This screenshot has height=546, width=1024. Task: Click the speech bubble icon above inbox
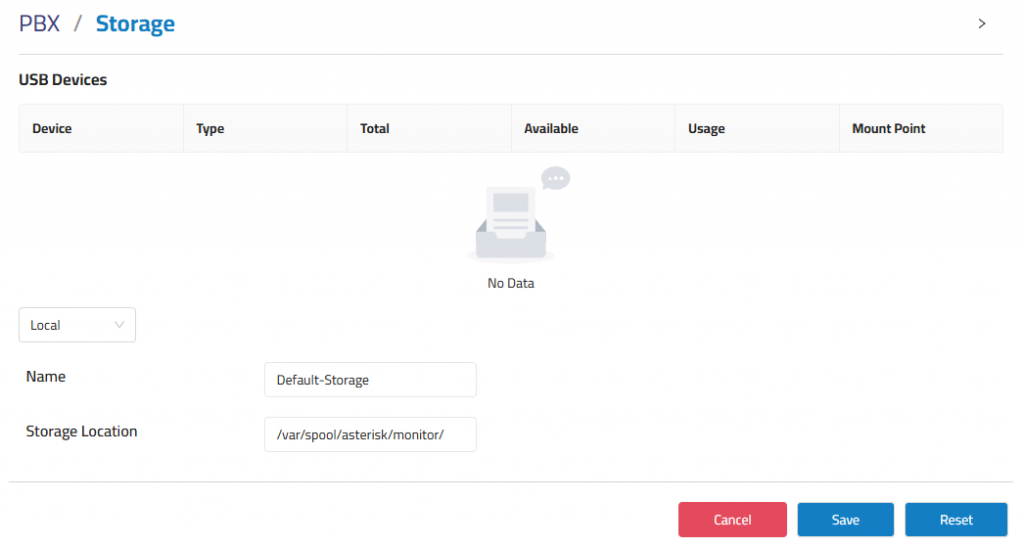[x=556, y=178]
